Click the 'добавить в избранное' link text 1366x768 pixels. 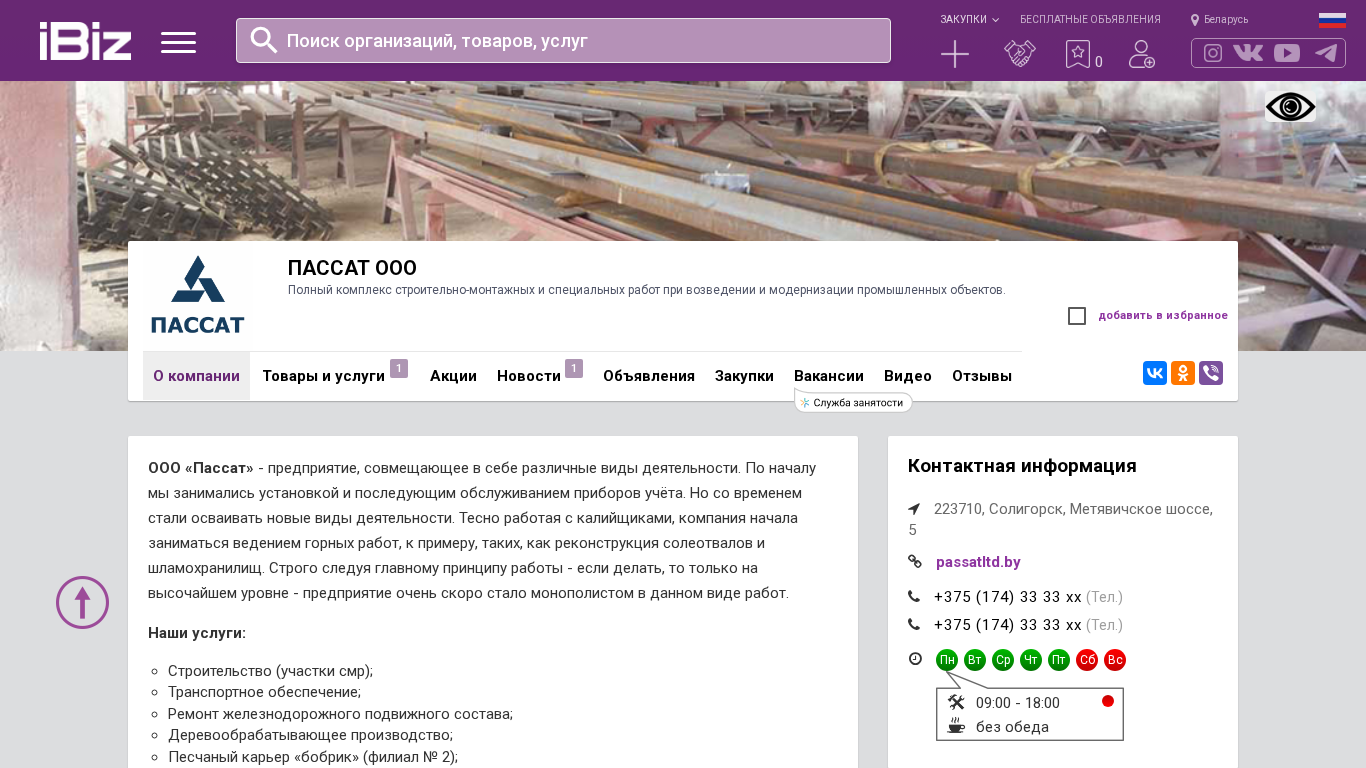coord(1163,316)
